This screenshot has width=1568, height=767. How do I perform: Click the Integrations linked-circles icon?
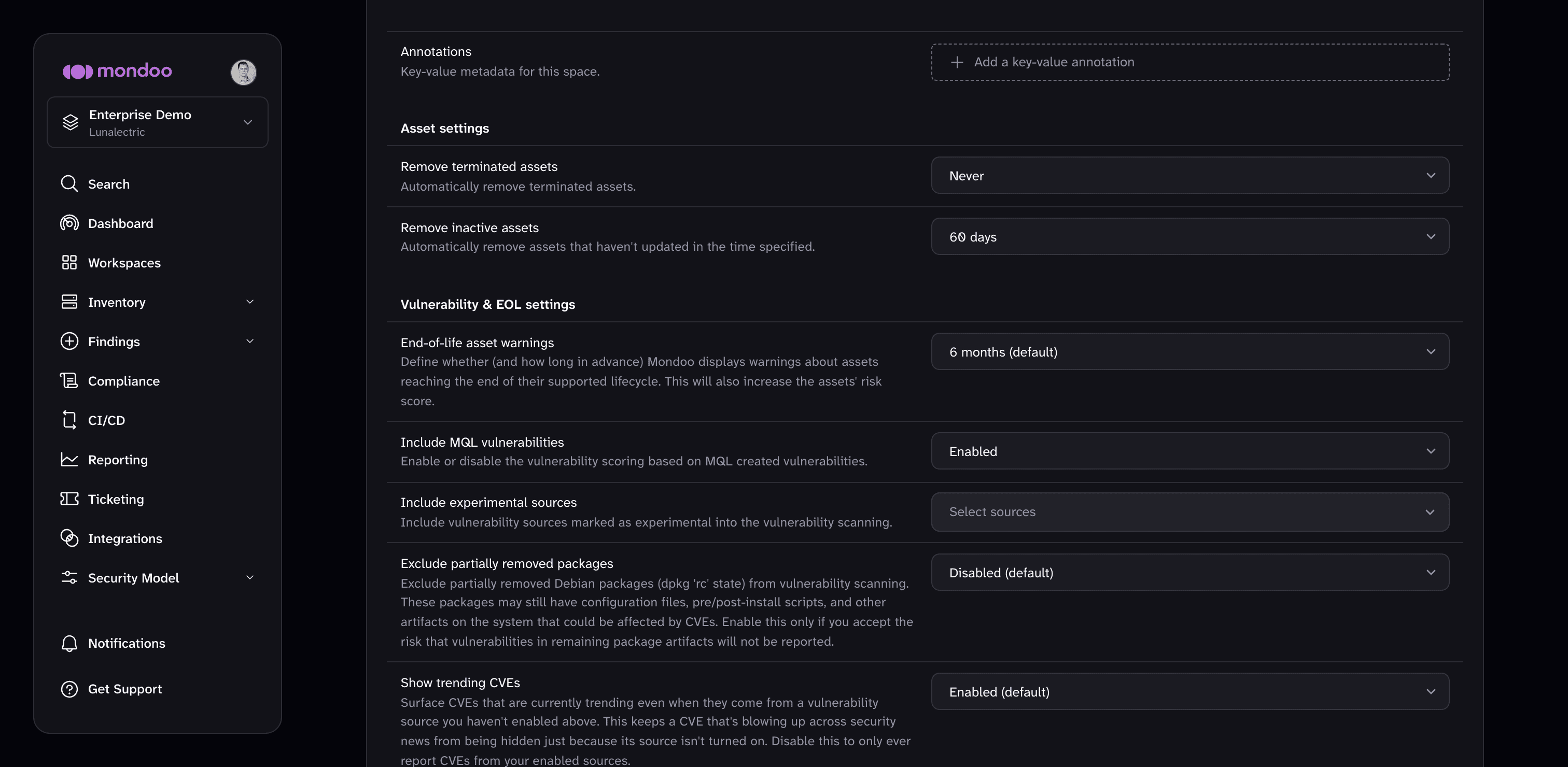(x=69, y=538)
